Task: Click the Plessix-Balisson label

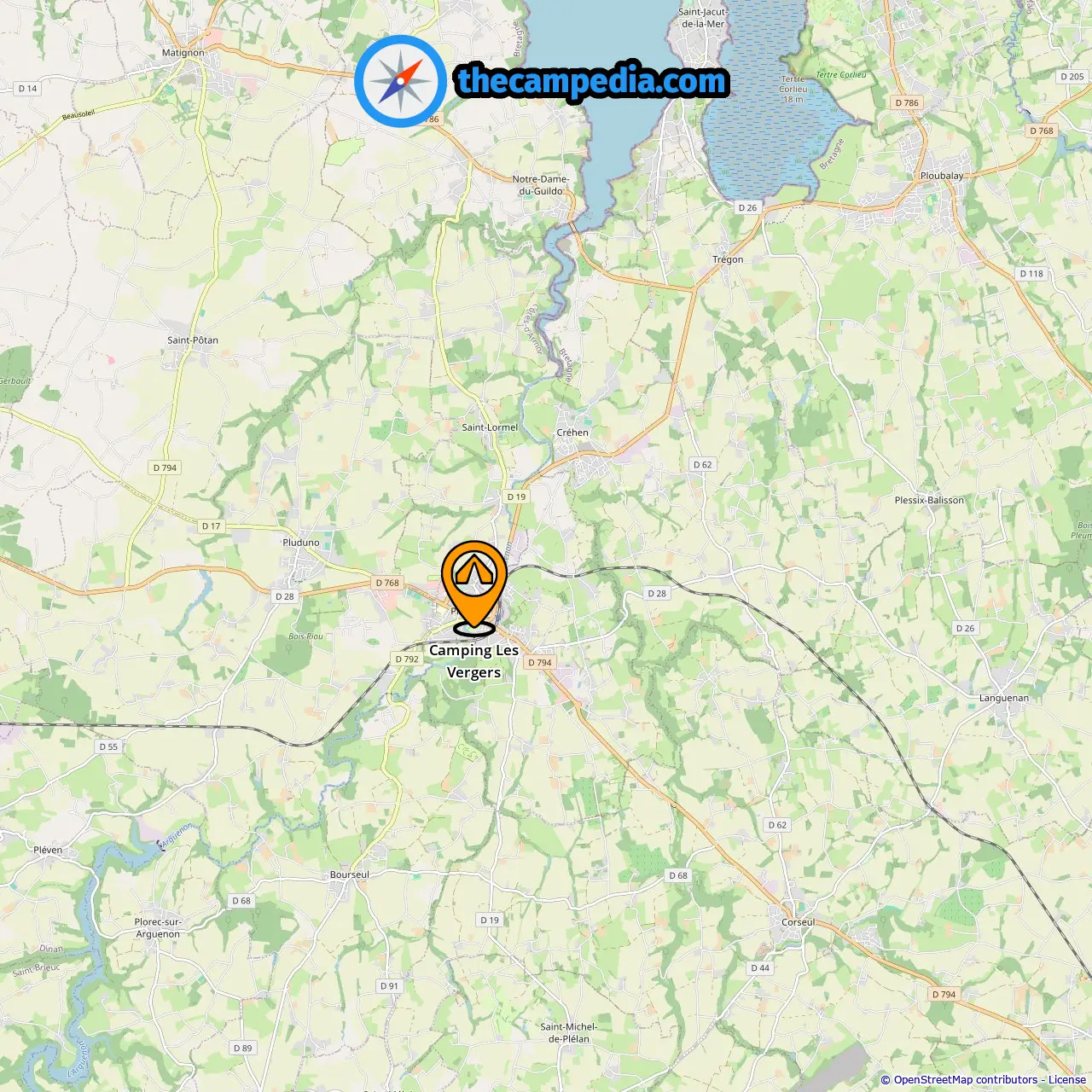Action: click(929, 500)
